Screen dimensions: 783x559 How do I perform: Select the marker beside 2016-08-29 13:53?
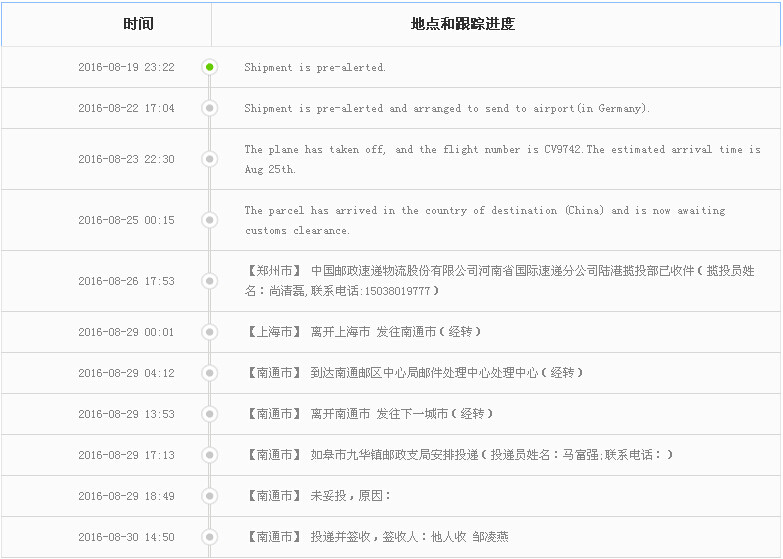click(x=210, y=414)
